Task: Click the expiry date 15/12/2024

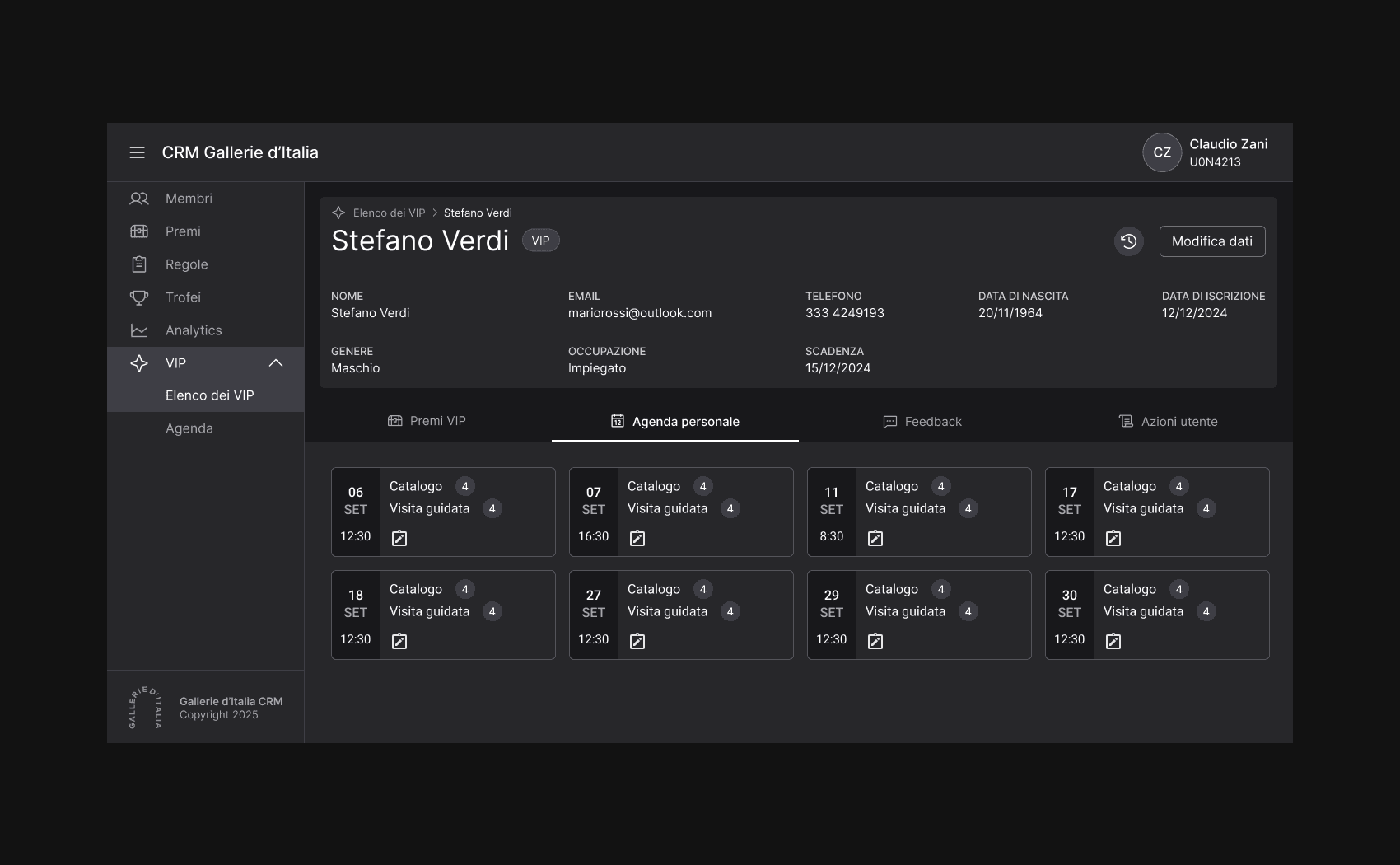Action: tap(838, 368)
